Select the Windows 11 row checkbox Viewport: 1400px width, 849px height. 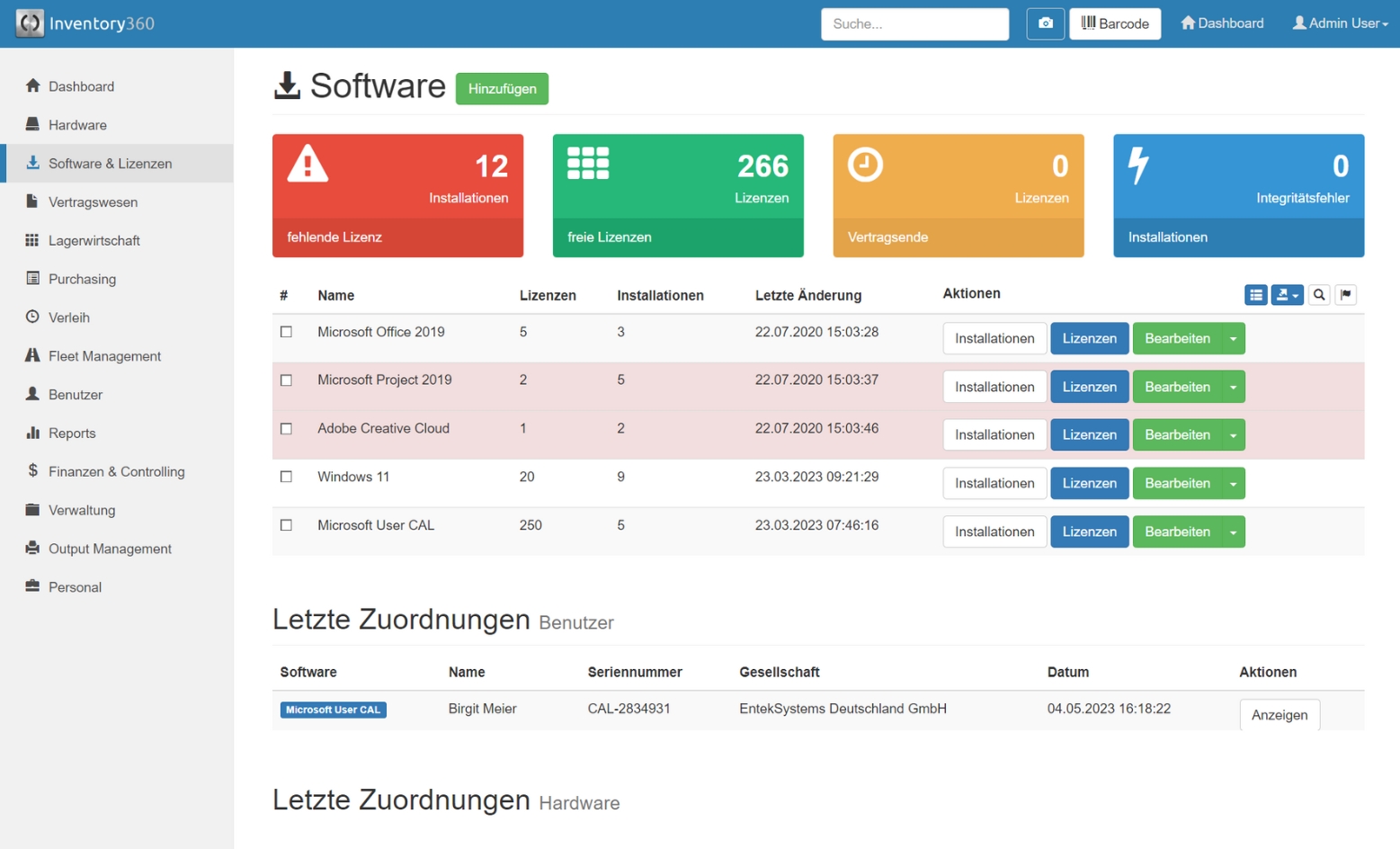tap(286, 477)
